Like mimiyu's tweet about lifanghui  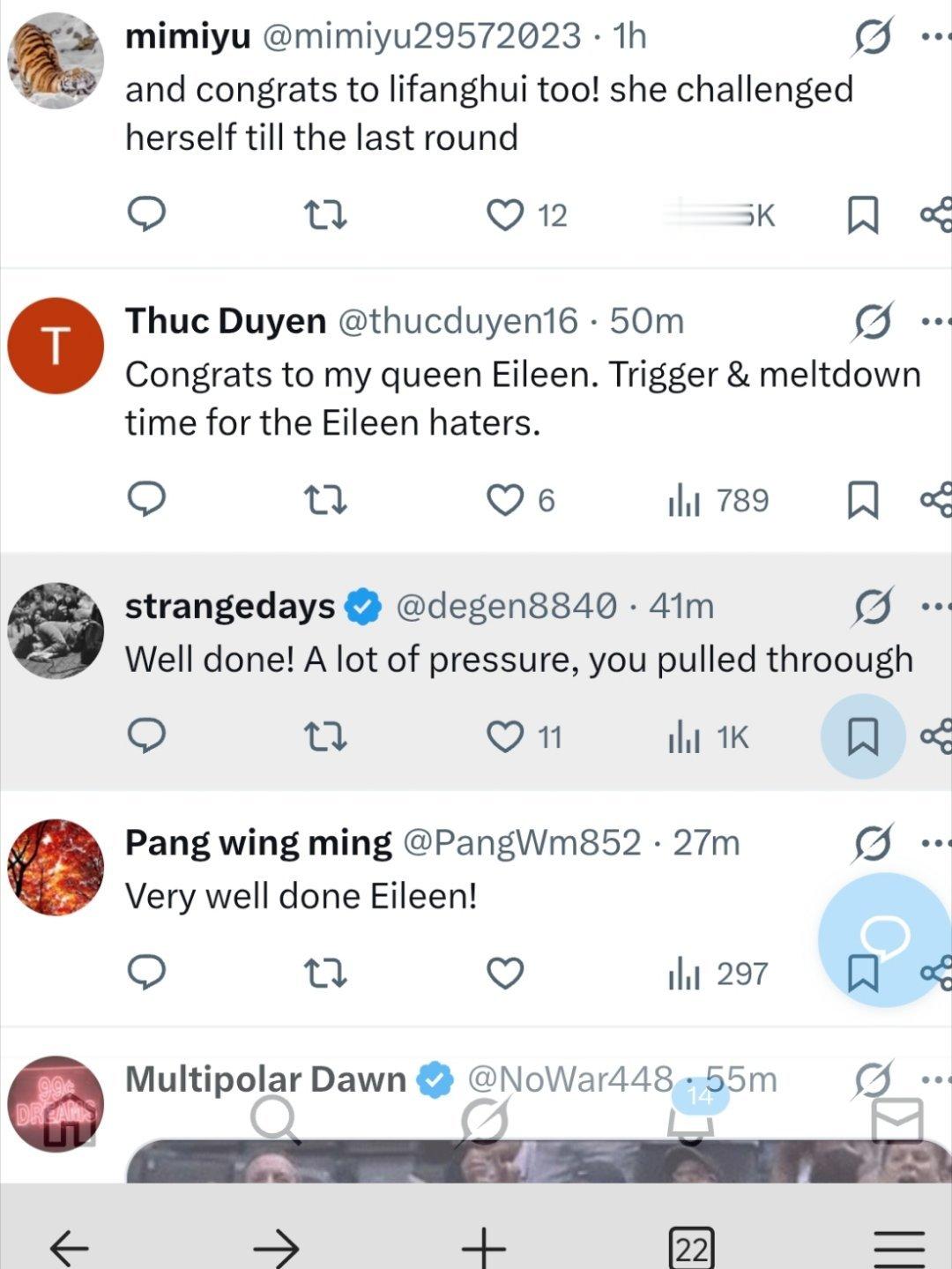pos(505,214)
